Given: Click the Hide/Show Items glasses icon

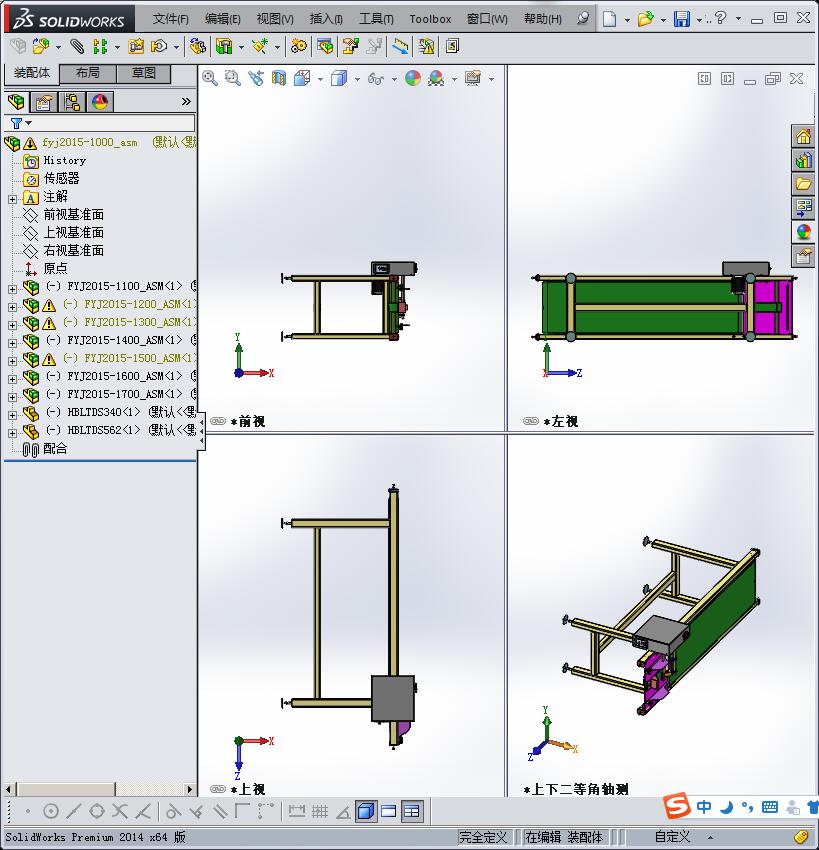Looking at the screenshot, I should coord(375,79).
